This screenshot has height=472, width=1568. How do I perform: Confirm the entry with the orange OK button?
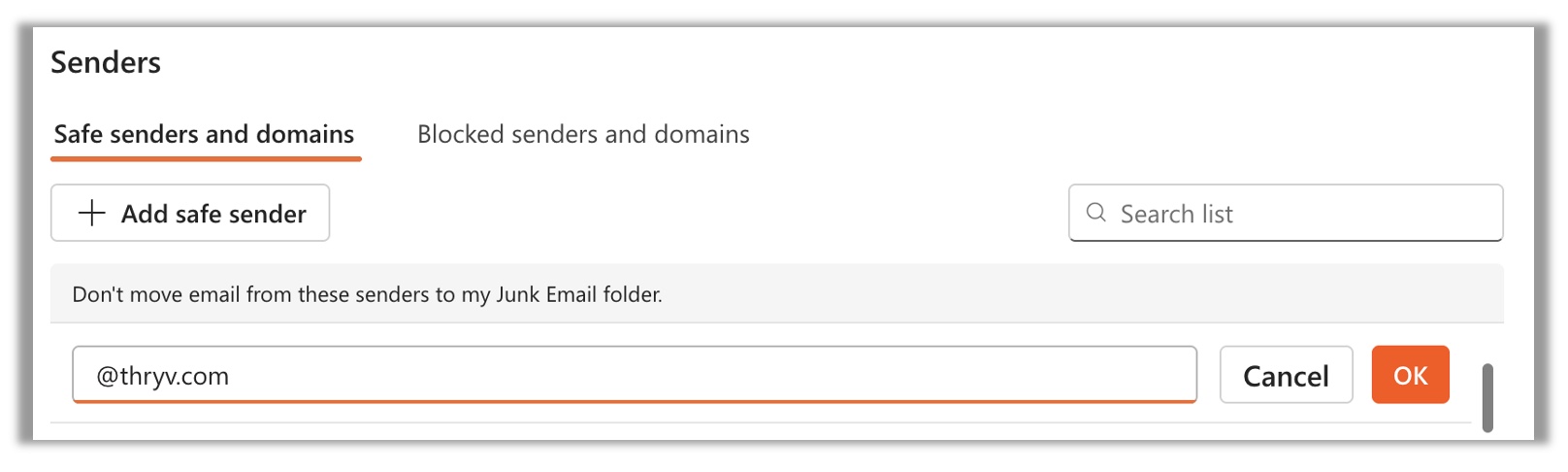1410,375
